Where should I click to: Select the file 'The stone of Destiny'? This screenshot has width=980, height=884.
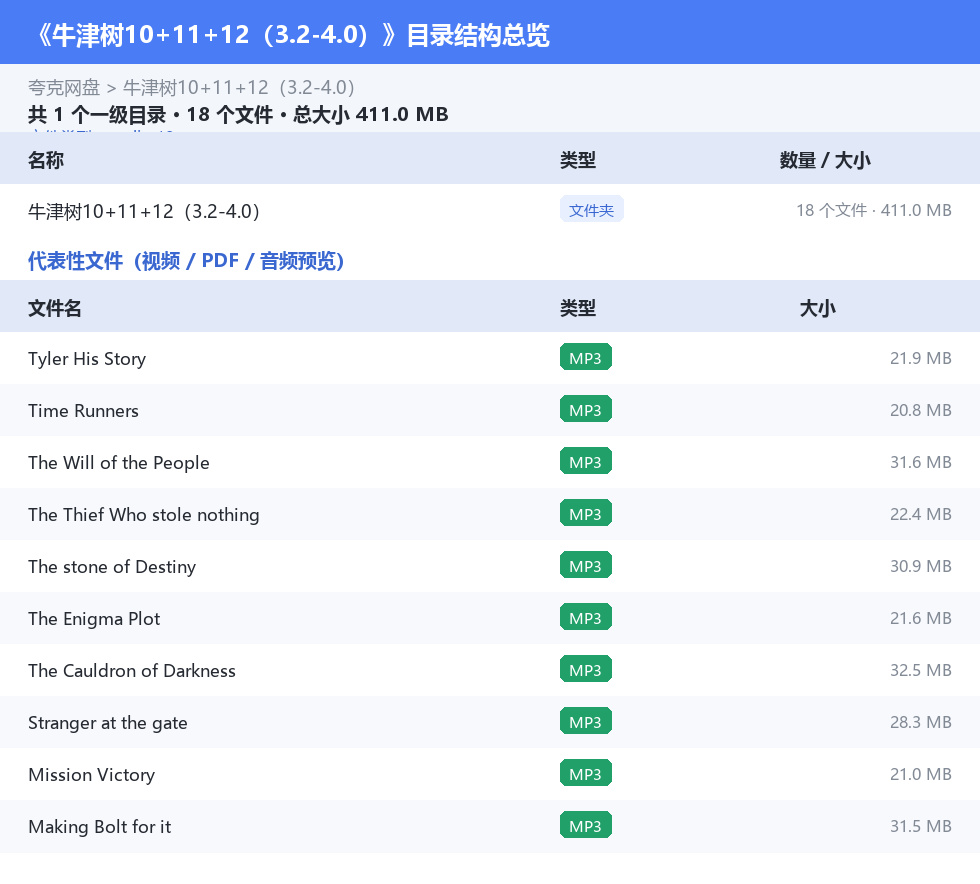coord(112,566)
